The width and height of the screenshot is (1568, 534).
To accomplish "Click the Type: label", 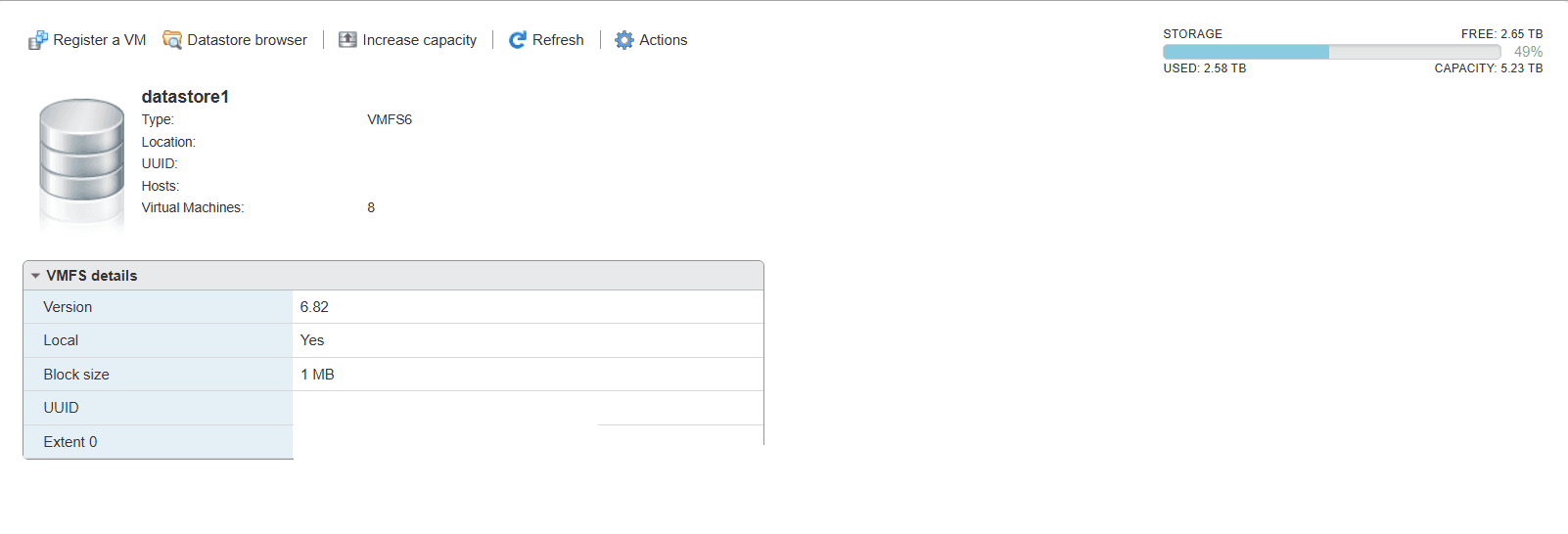I will (x=158, y=119).
